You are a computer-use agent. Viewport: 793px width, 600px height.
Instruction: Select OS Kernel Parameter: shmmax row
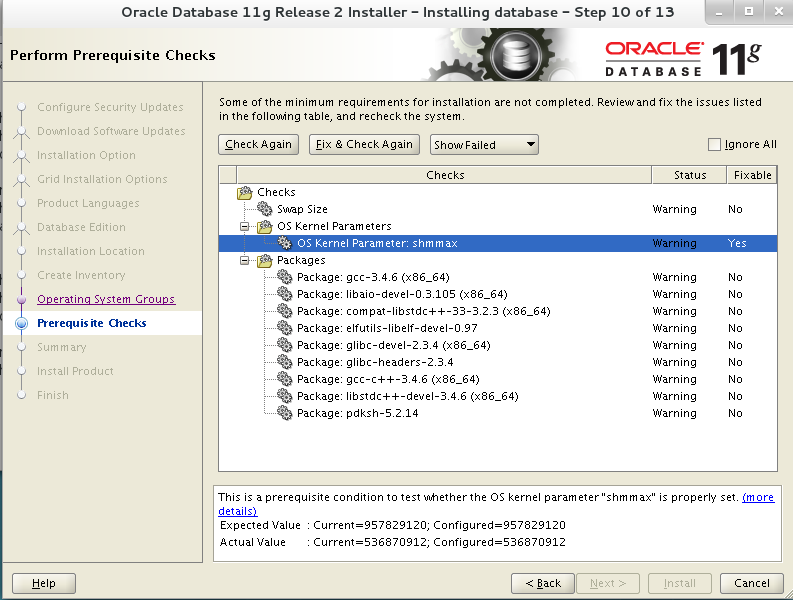click(x=498, y=243)
